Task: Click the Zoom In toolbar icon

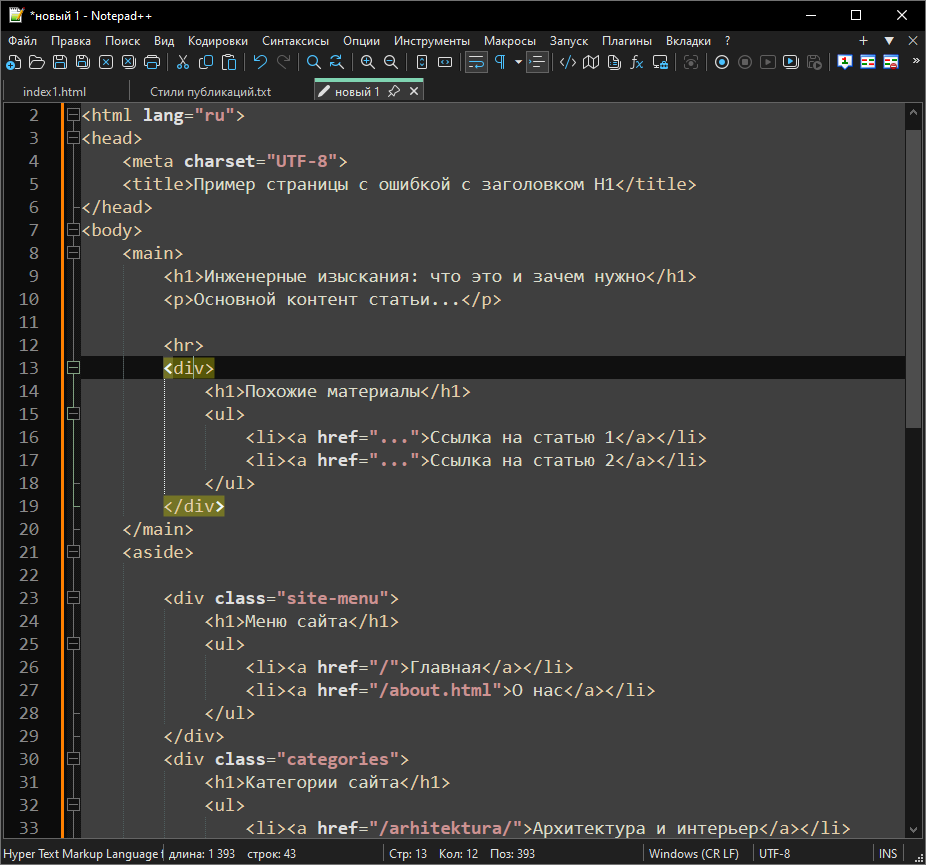Action: [368, 62]
